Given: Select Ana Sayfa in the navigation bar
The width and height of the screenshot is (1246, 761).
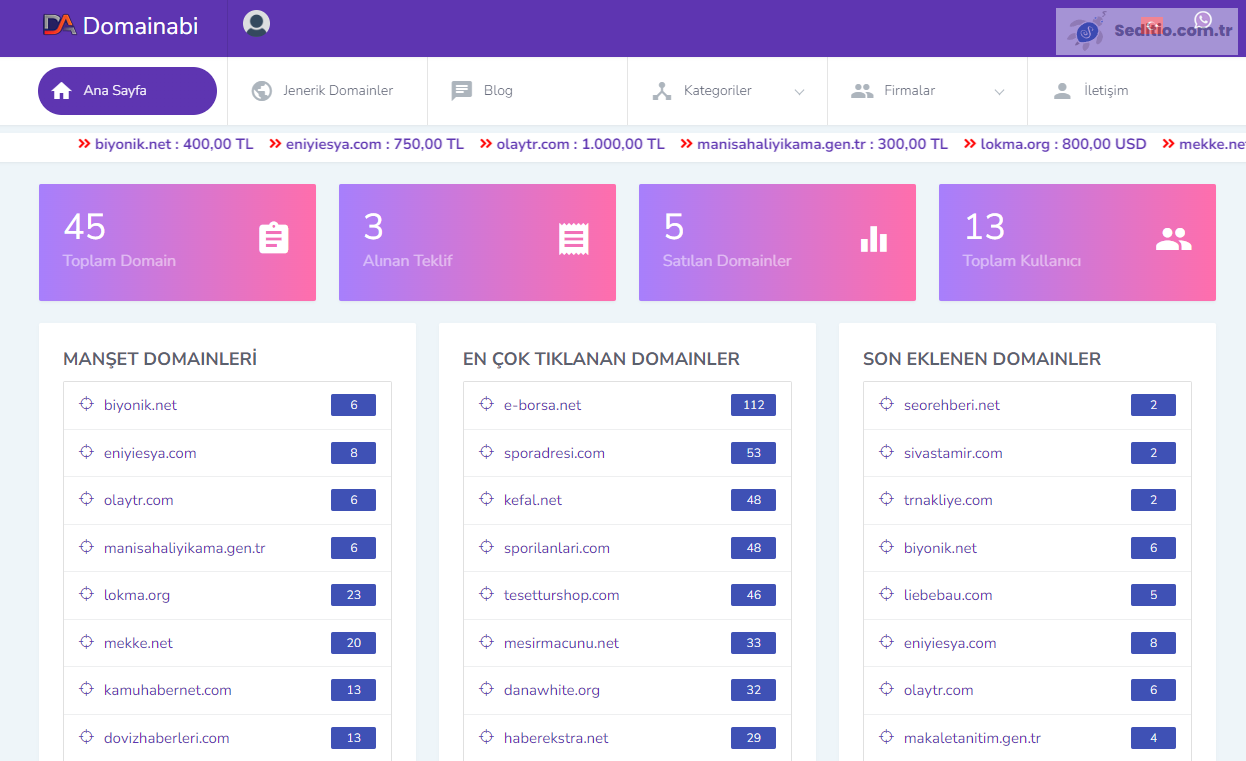Looking at the screenshot, I should pos(127,90).
